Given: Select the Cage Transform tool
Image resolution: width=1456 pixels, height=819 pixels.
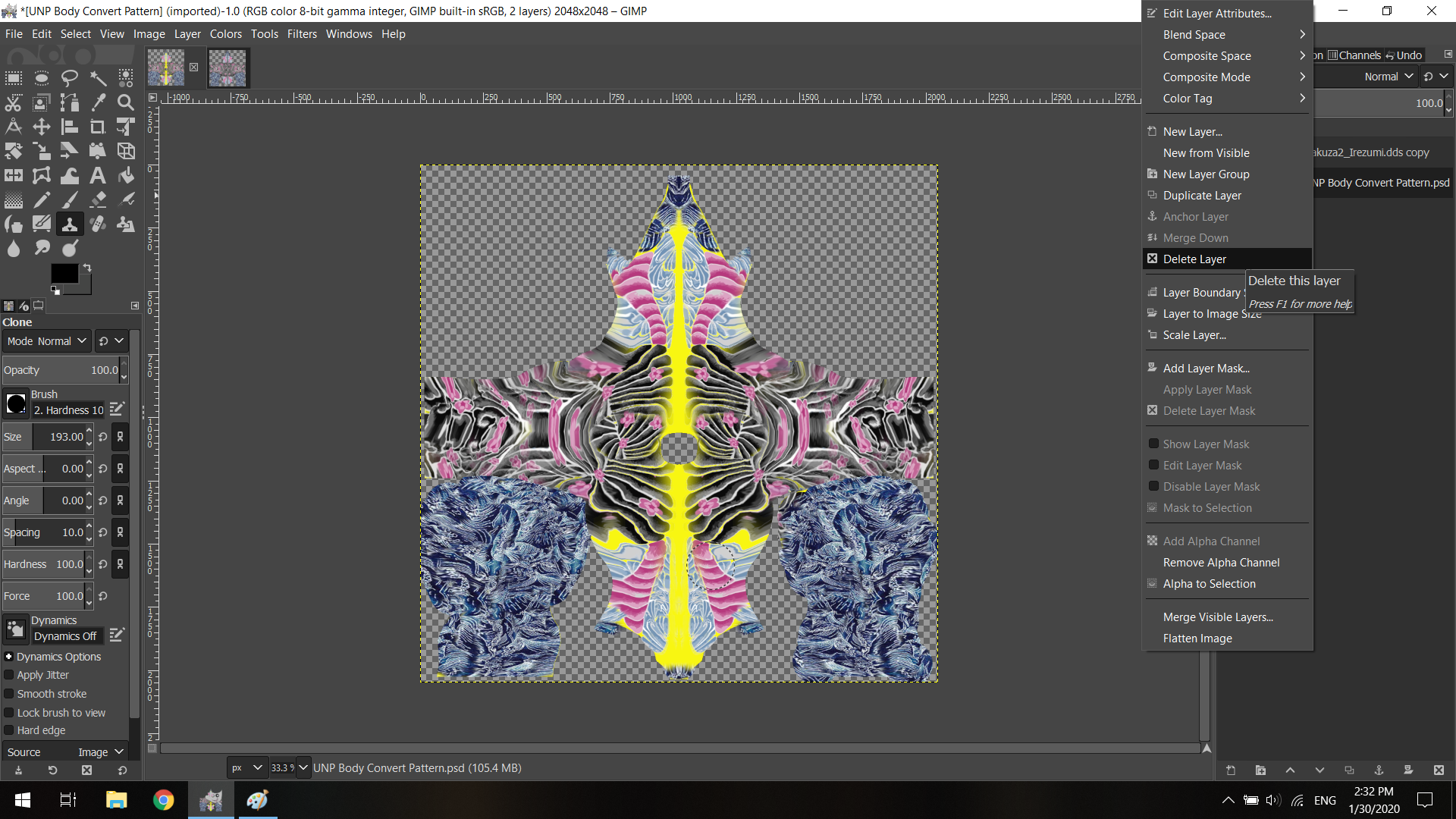Looking at the screenshot, I should click(42, 175).
